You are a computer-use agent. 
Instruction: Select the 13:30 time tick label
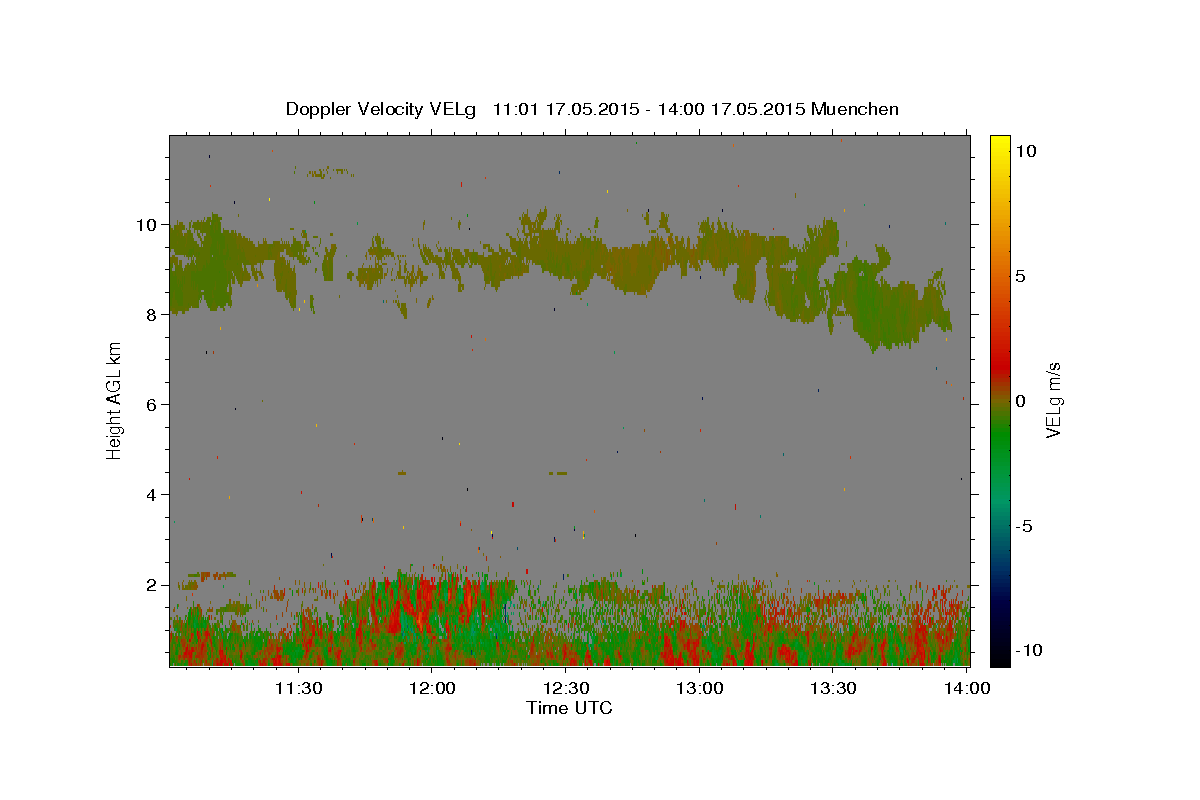[833, 688]
